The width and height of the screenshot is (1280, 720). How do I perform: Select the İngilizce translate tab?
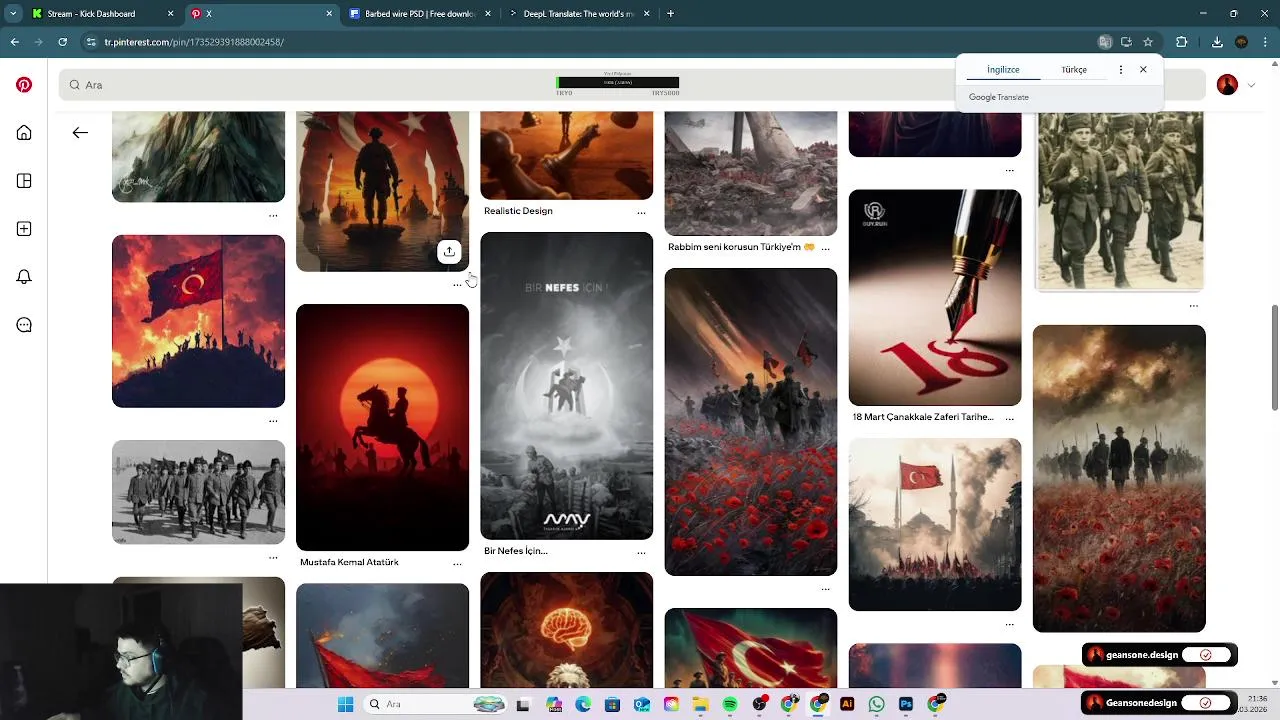(1003, 70)
